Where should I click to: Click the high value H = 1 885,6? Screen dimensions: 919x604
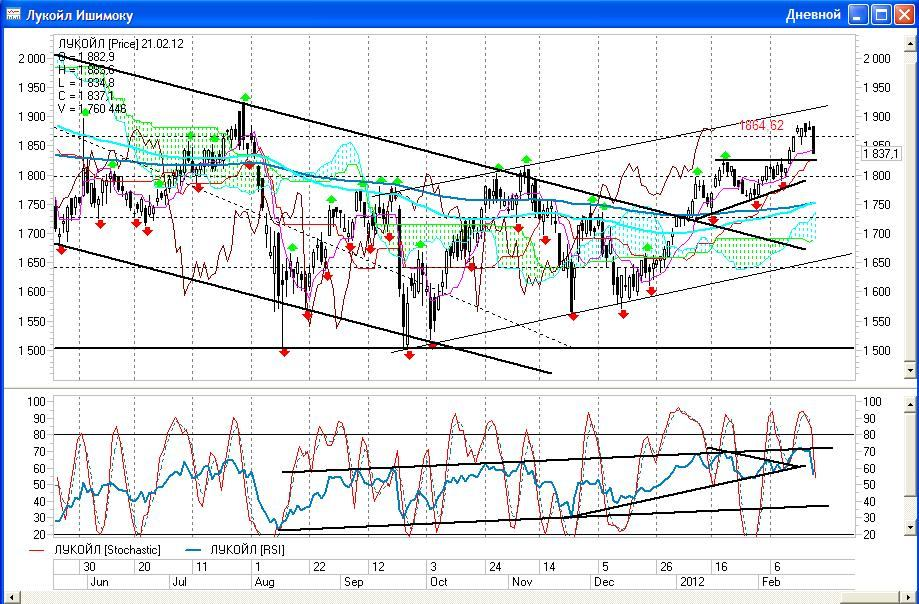[86, 70]
